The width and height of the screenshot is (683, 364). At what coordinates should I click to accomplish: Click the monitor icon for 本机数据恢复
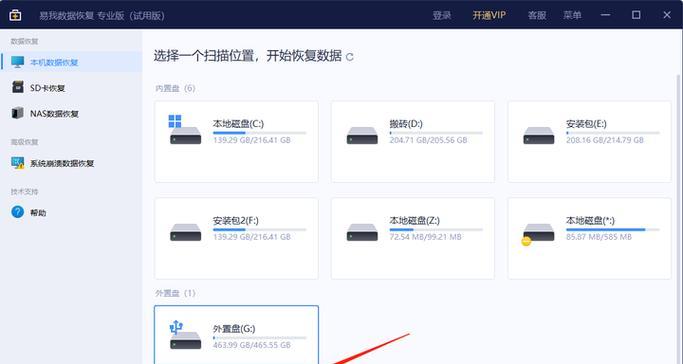click(x=17, y=62)
